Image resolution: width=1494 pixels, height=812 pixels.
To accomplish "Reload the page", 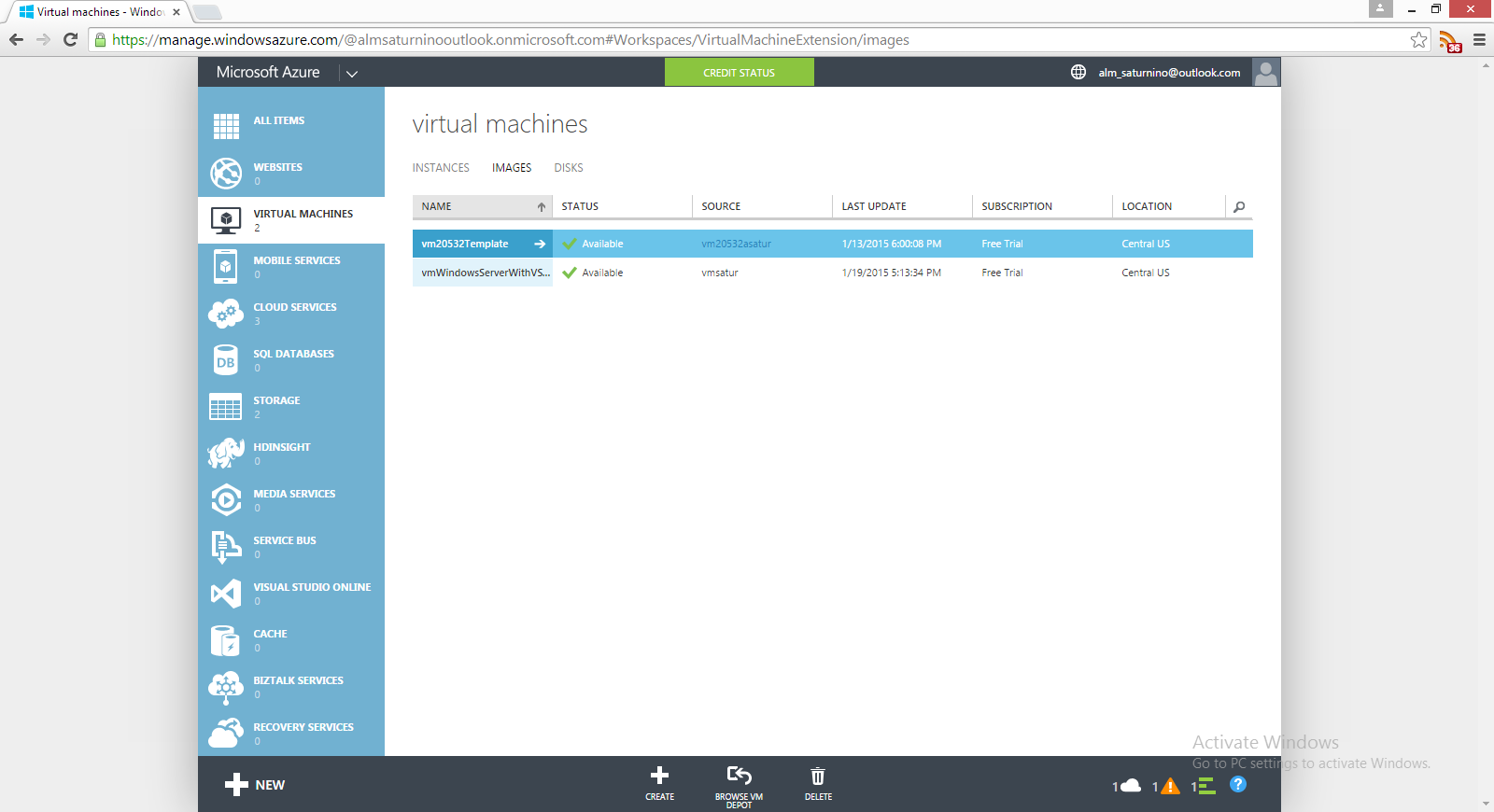I will coord(70,40).
